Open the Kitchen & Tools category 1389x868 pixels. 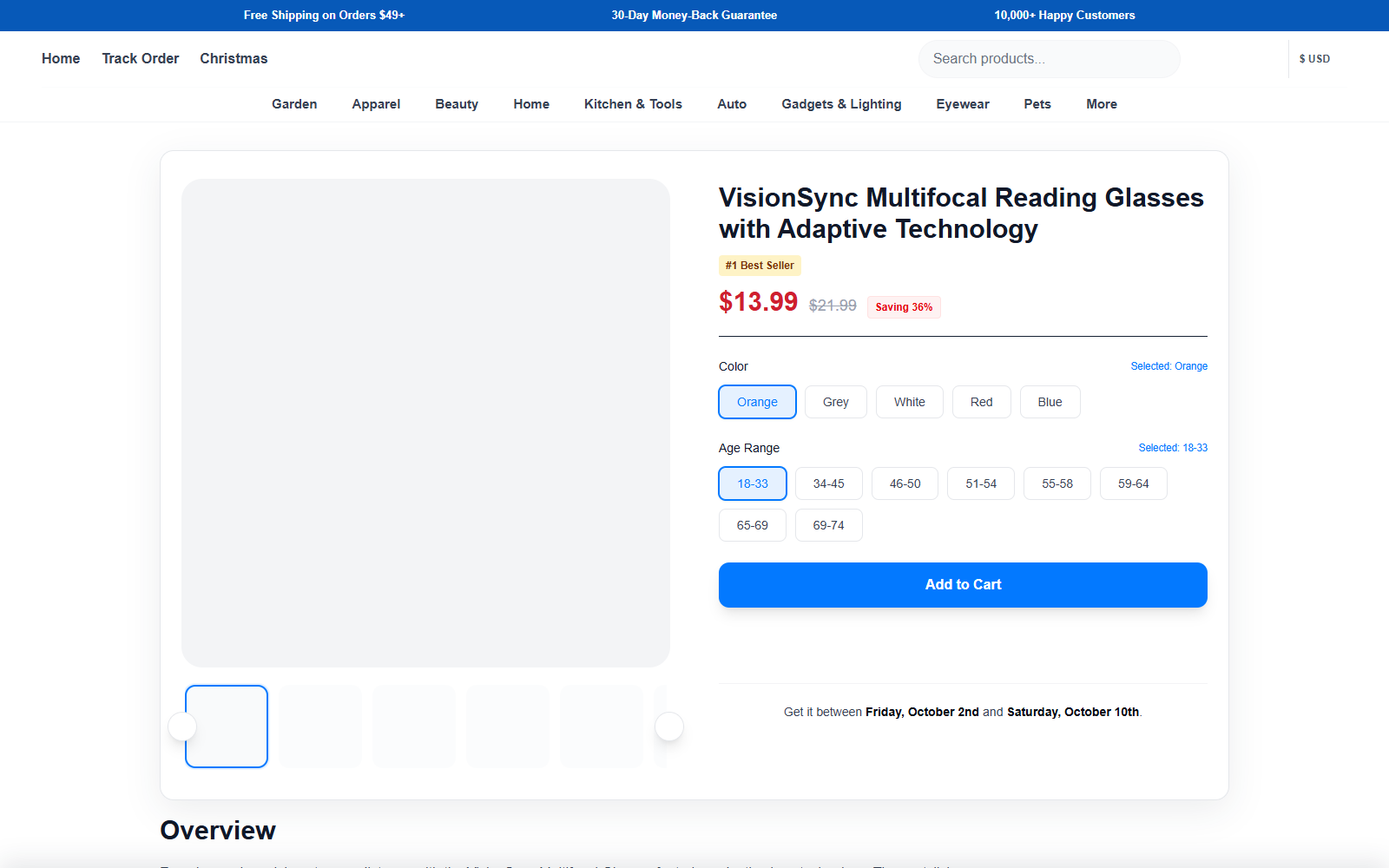633,104
